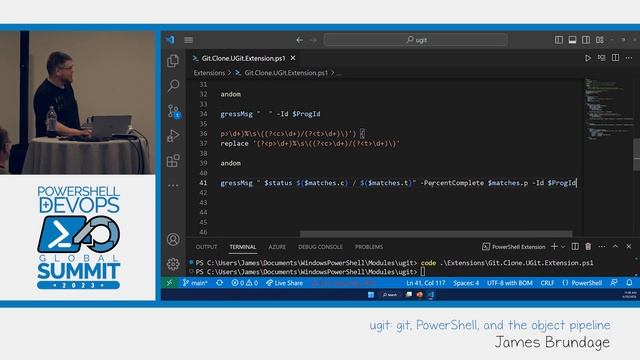Start Live Share from status bar
This screenshot has height=360, width=640.
[284, 282]
